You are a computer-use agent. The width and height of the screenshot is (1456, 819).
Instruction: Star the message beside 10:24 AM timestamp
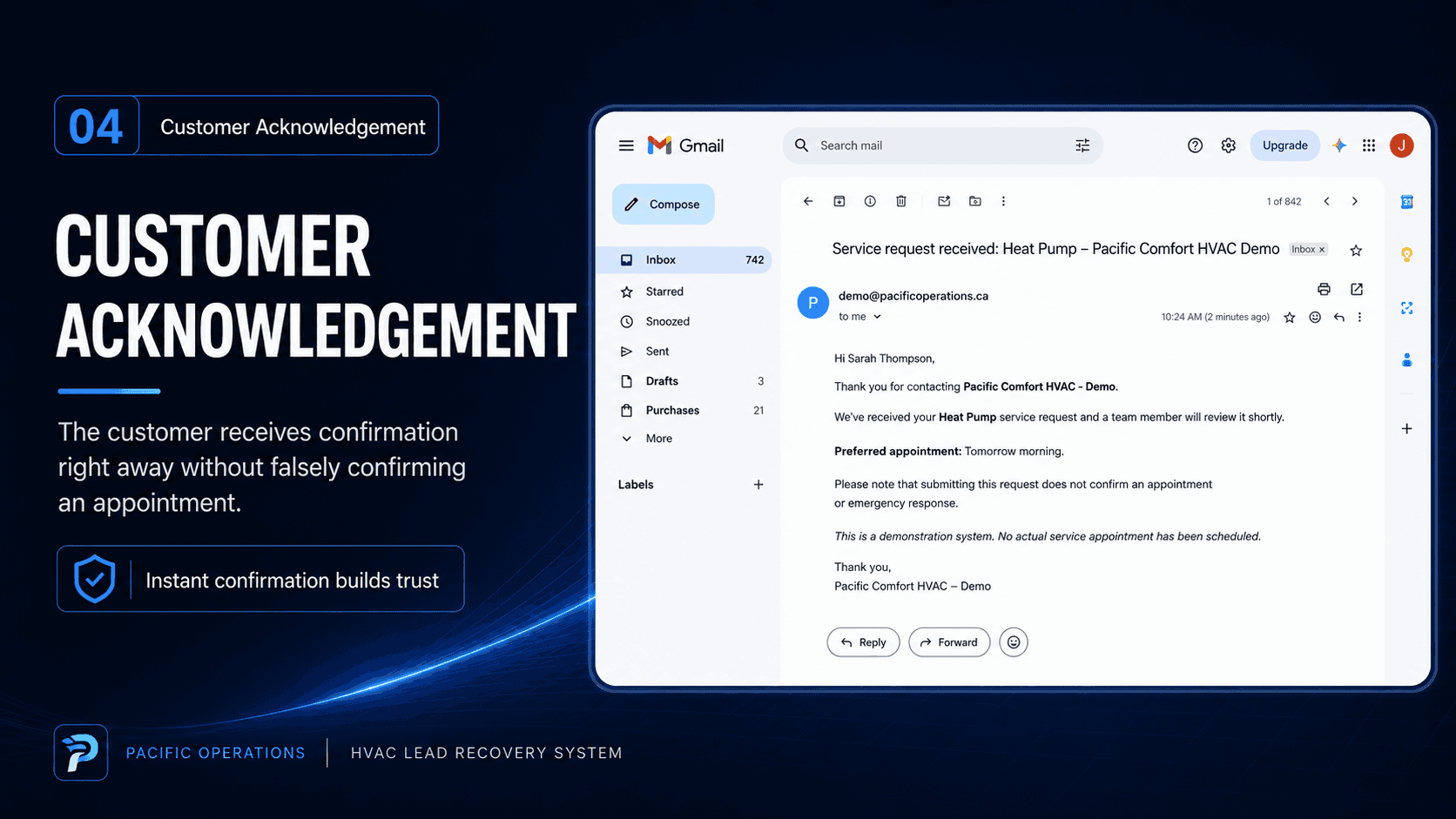pyautogui.click(x=1290, y=318)
